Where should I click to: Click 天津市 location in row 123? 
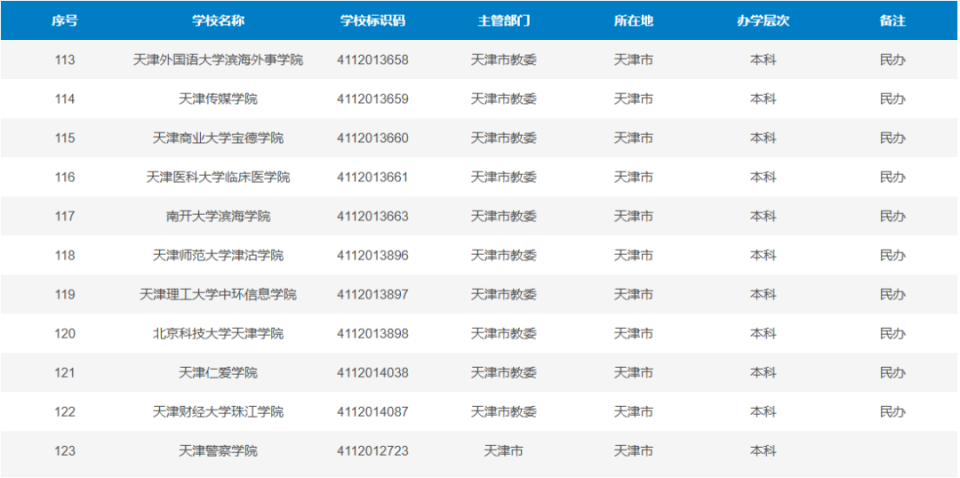point(634,452)
